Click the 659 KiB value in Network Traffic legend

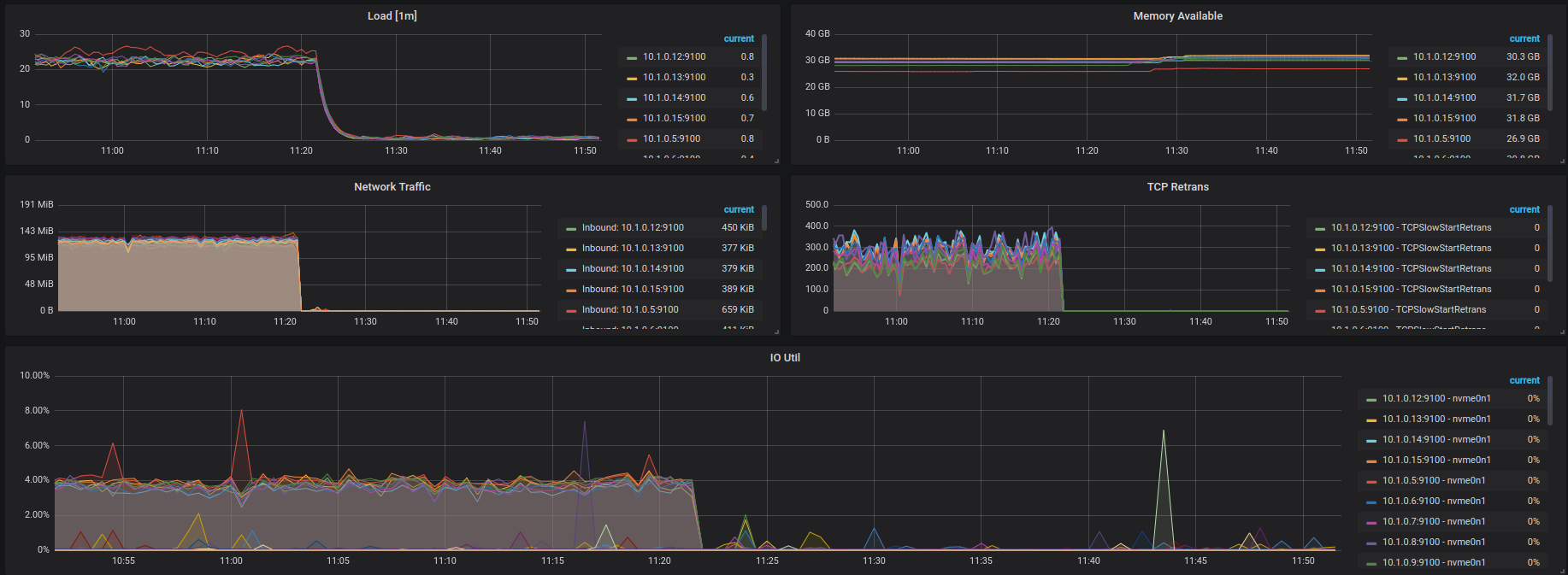[738, 309]
